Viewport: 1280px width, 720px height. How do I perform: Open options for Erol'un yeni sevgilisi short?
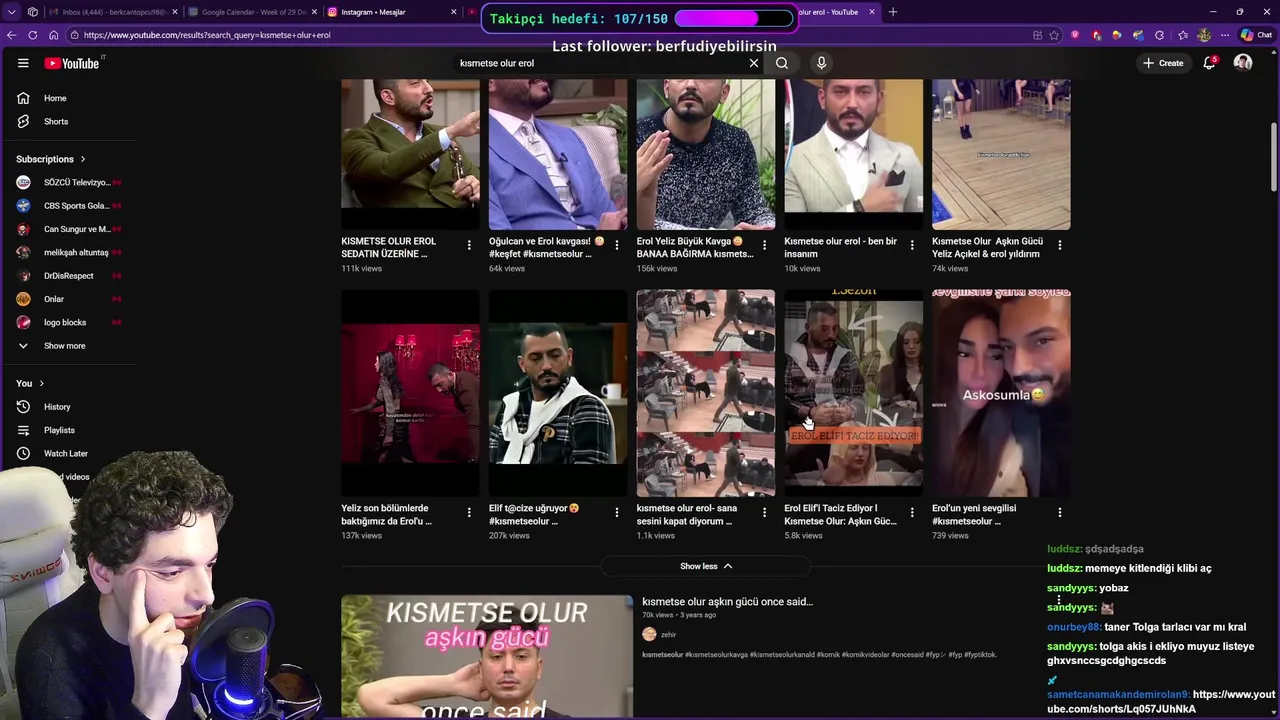(1060, 512)
